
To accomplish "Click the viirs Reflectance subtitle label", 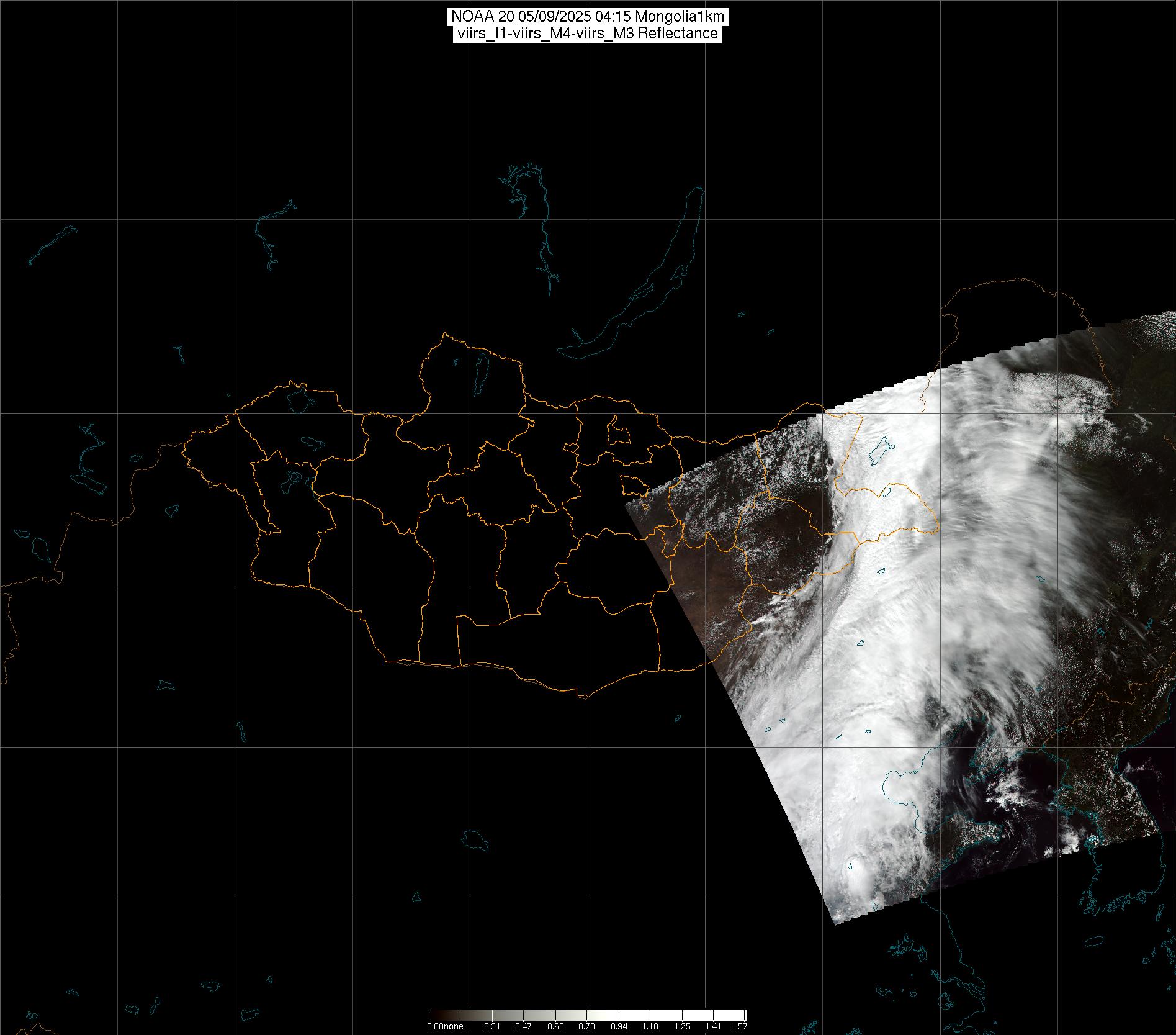I will [587, 34].
